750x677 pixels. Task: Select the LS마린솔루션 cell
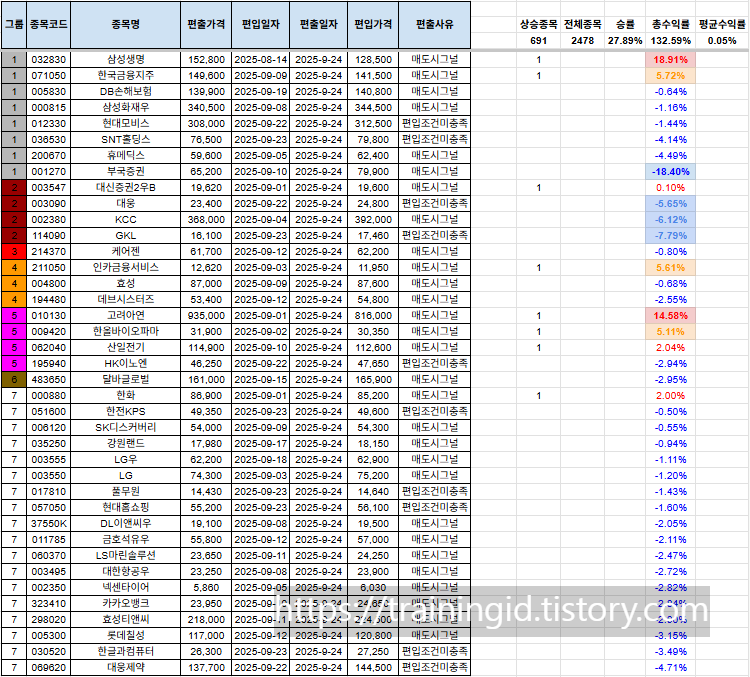point(126,555)
